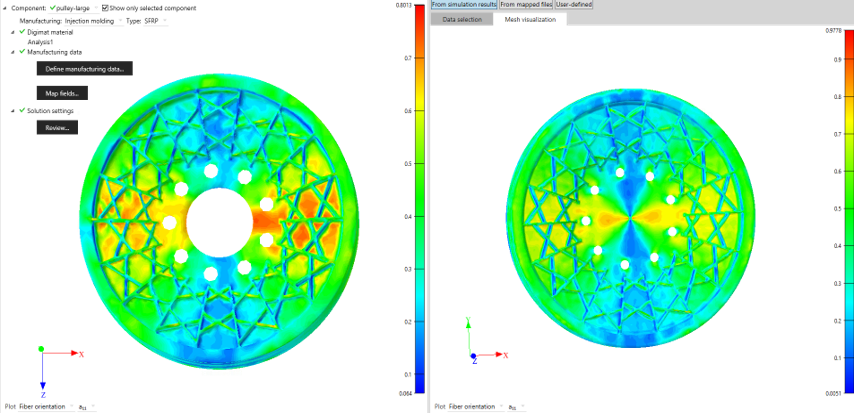Collapse the Digimat material tree node

[13, 32]
